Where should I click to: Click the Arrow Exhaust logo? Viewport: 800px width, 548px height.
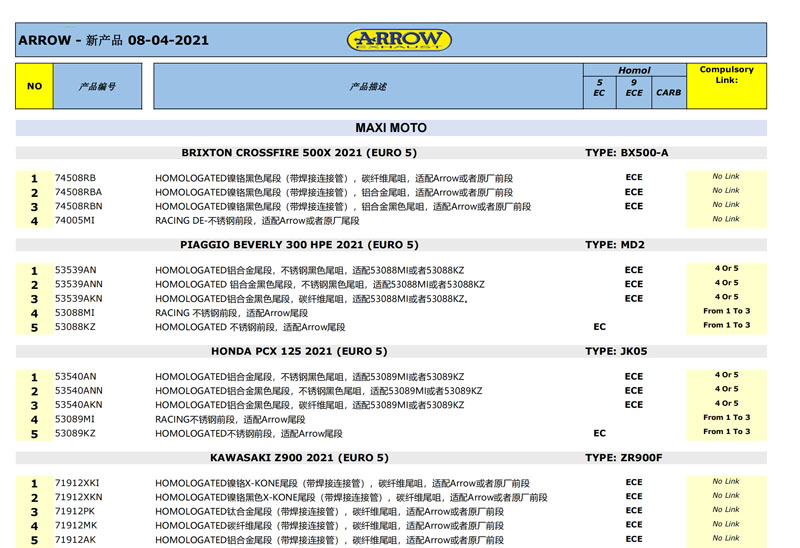[x=399, y=39]
